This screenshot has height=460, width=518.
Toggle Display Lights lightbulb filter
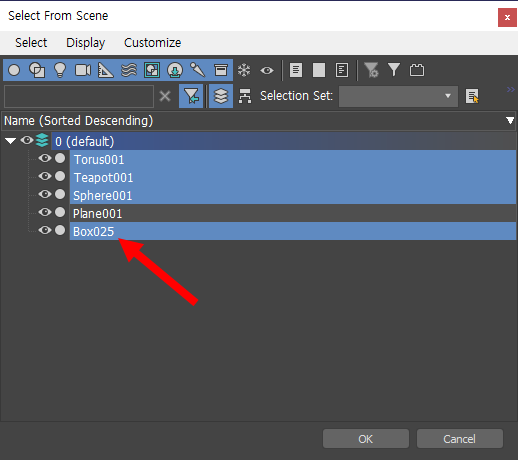60,70
